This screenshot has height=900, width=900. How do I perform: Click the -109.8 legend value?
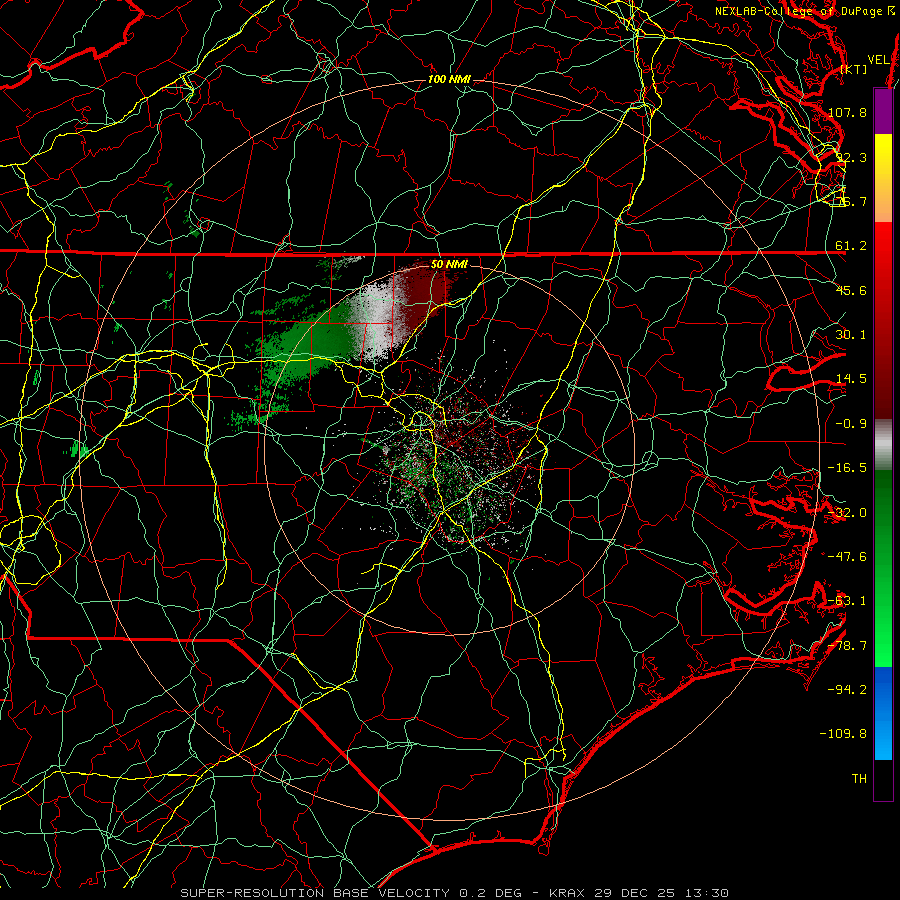tap(844, 734)
